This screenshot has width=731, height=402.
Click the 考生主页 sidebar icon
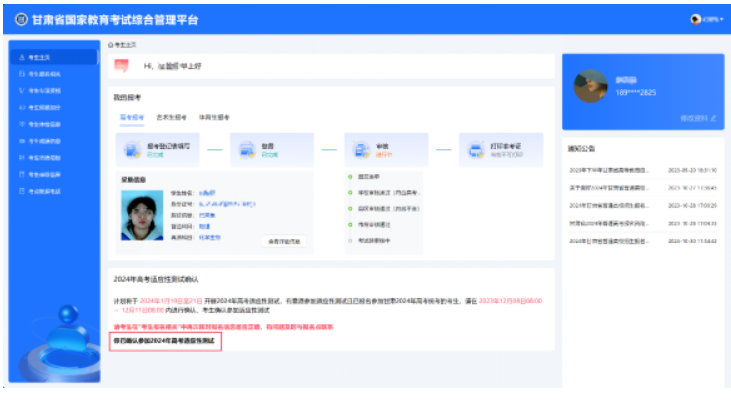coord(22,59)
